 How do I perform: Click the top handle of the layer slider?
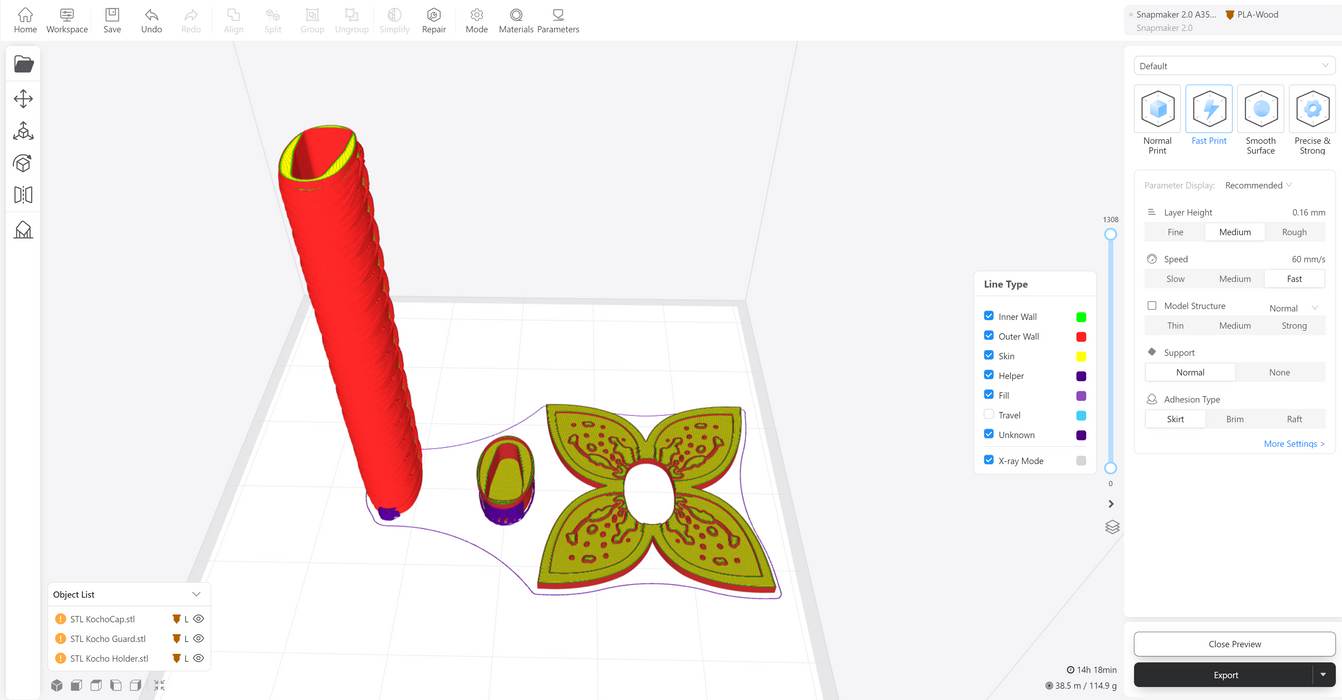click(1110, 234)
